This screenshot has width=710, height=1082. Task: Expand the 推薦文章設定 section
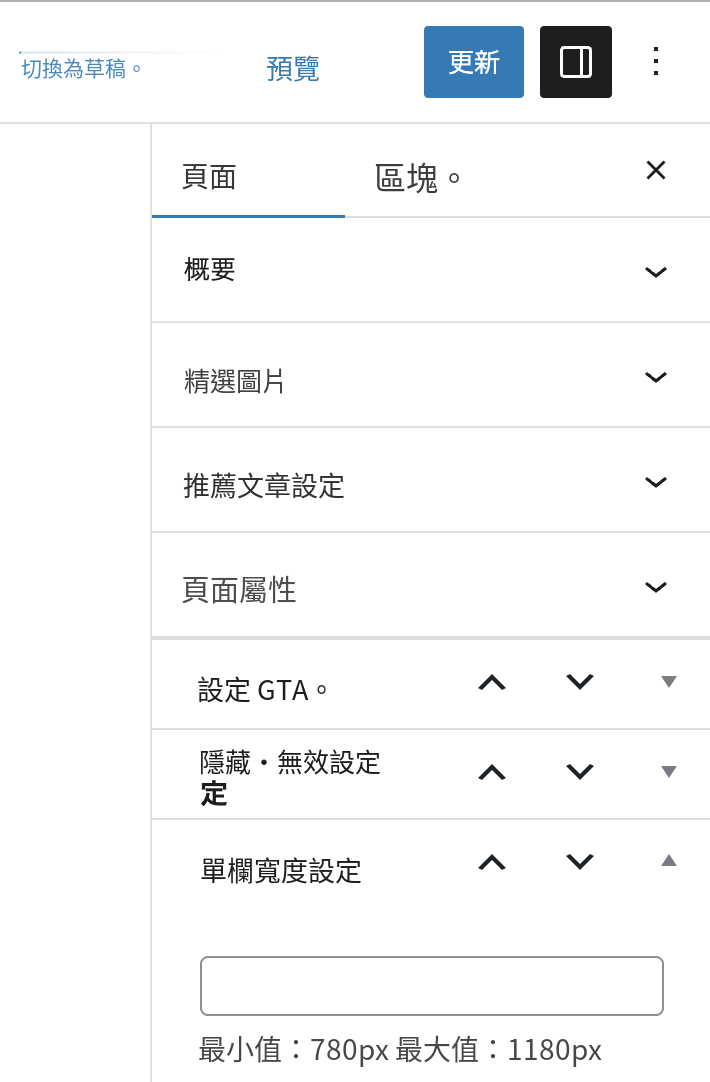click(431, 480)
